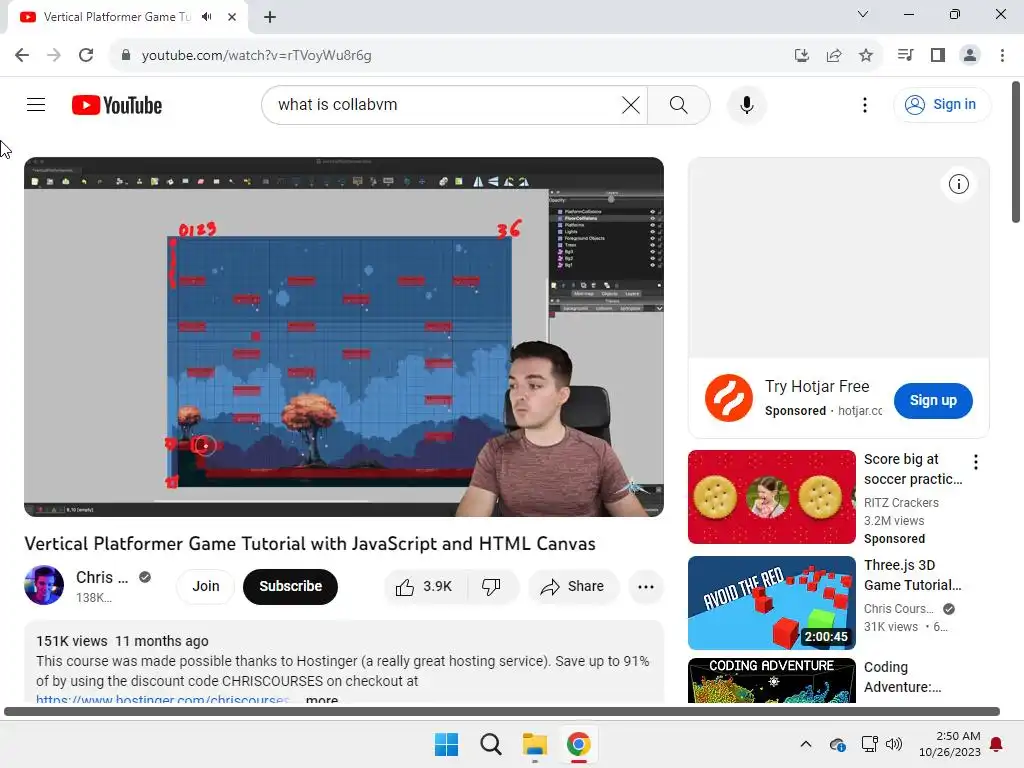Image resolution: width=1024 pixels, height=768 pixels.
Task: Click inside the YouTube search field
Action: click(x=444, y=104)
